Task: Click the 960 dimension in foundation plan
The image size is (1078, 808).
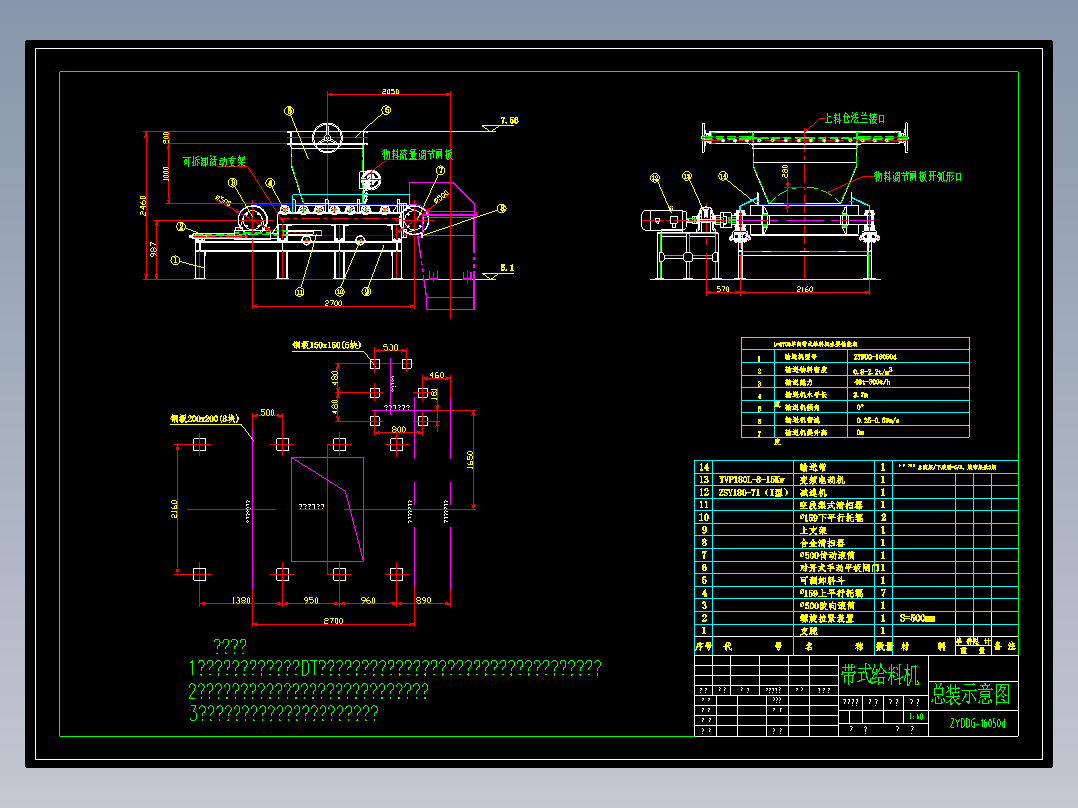Action: click(x=368, y=600)
